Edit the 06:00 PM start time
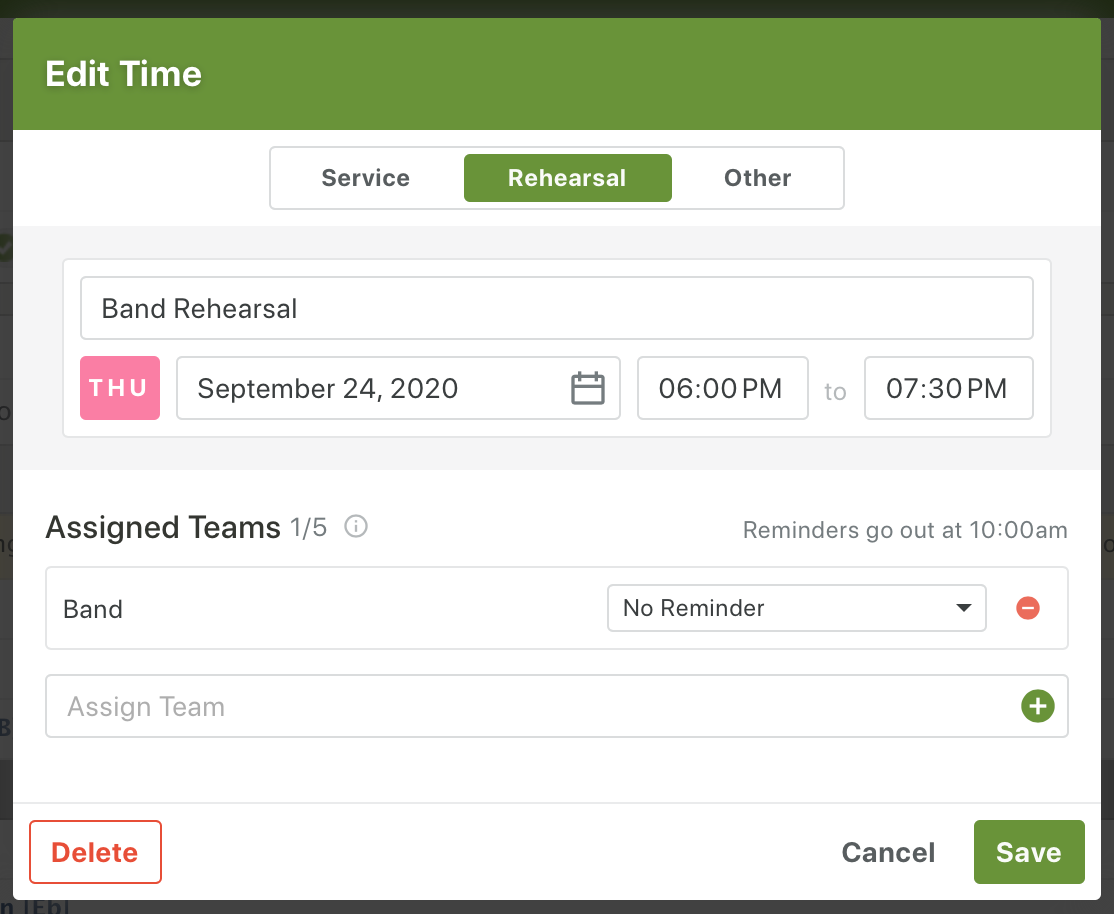The width and height of the screenshot is (1114, 914). [x=722, y=388]
